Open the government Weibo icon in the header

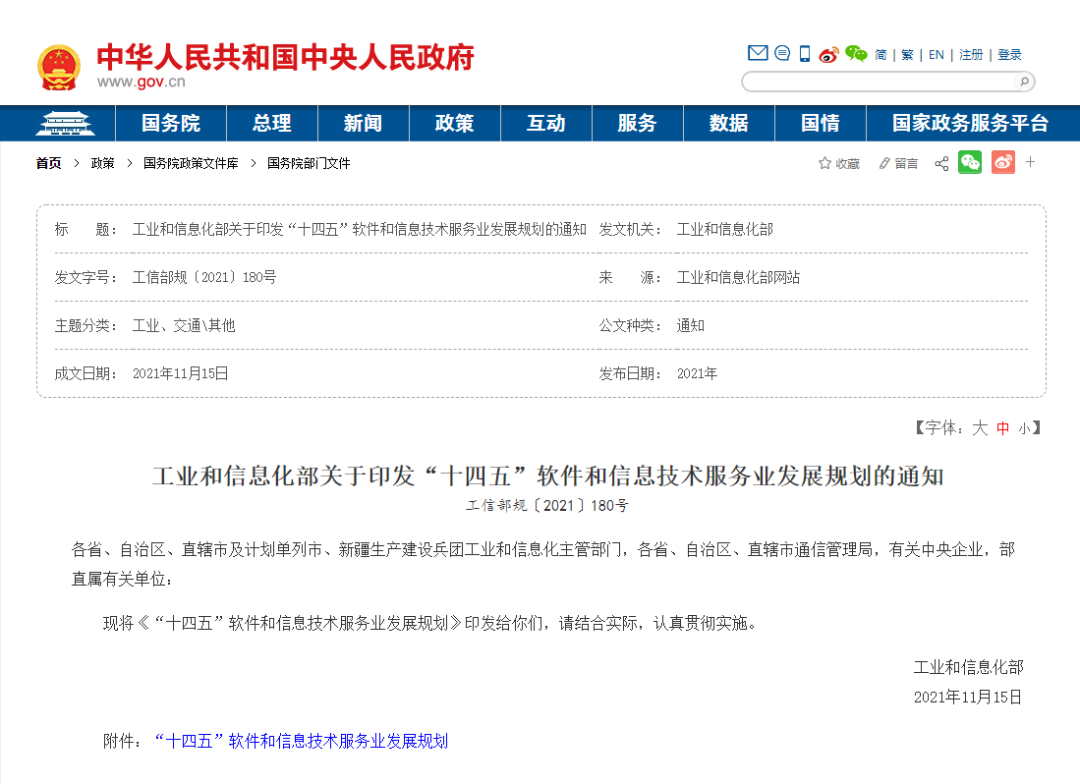(828, 55)
